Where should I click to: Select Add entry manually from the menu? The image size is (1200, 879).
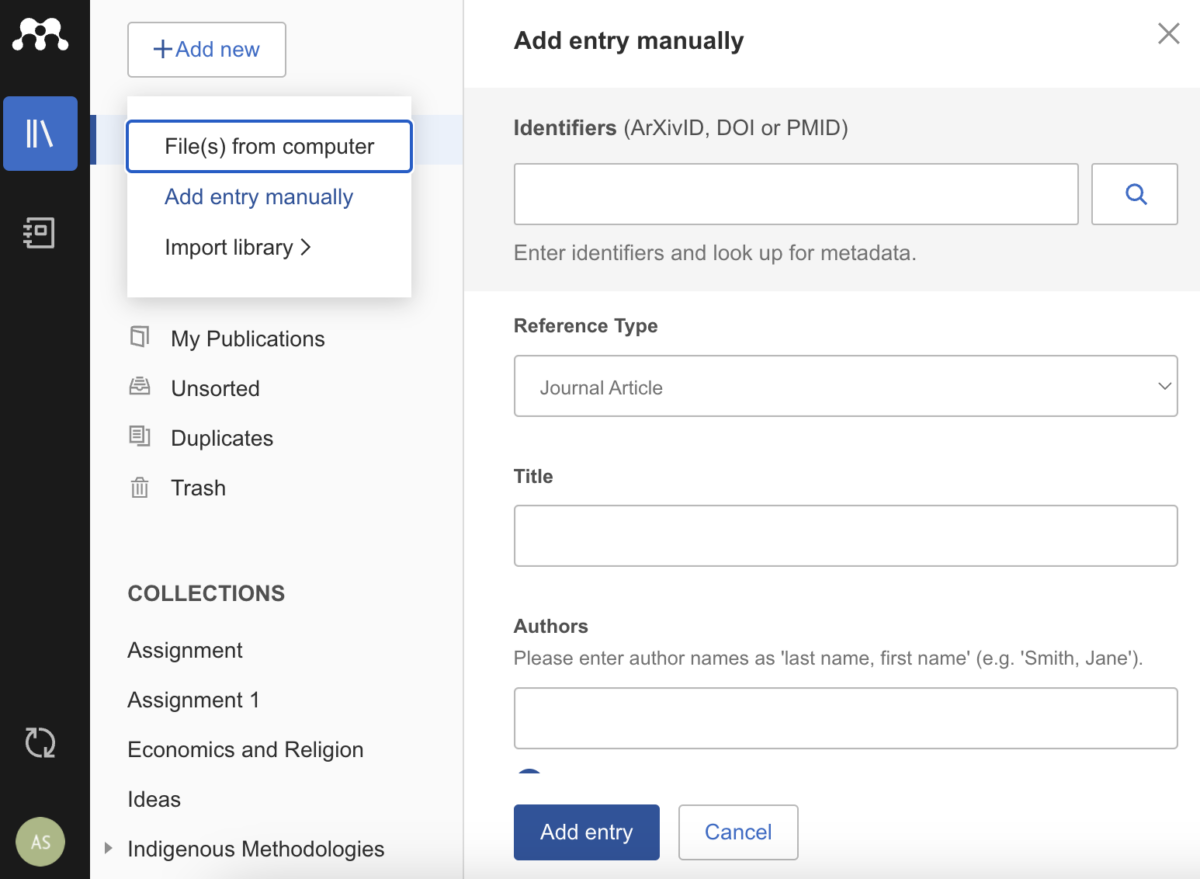(x=258, y=197)
